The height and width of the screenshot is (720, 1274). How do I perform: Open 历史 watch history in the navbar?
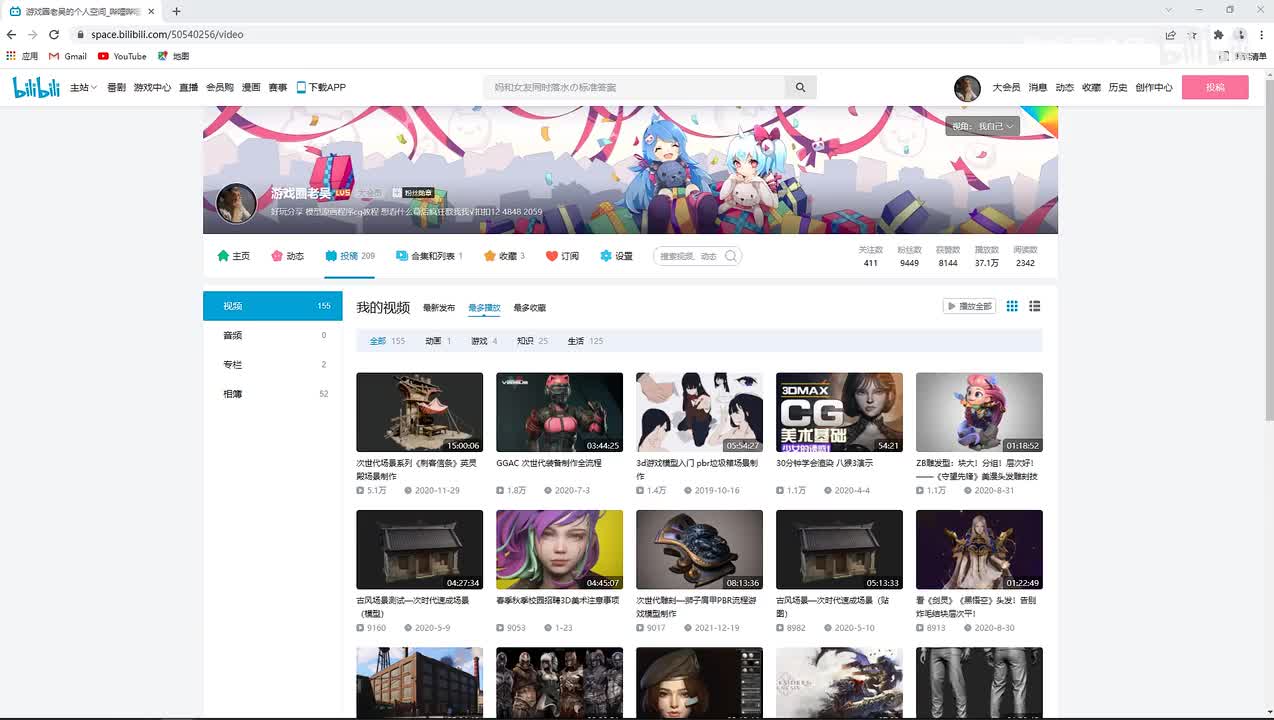pyautogui.click(x=1118, y=87)
